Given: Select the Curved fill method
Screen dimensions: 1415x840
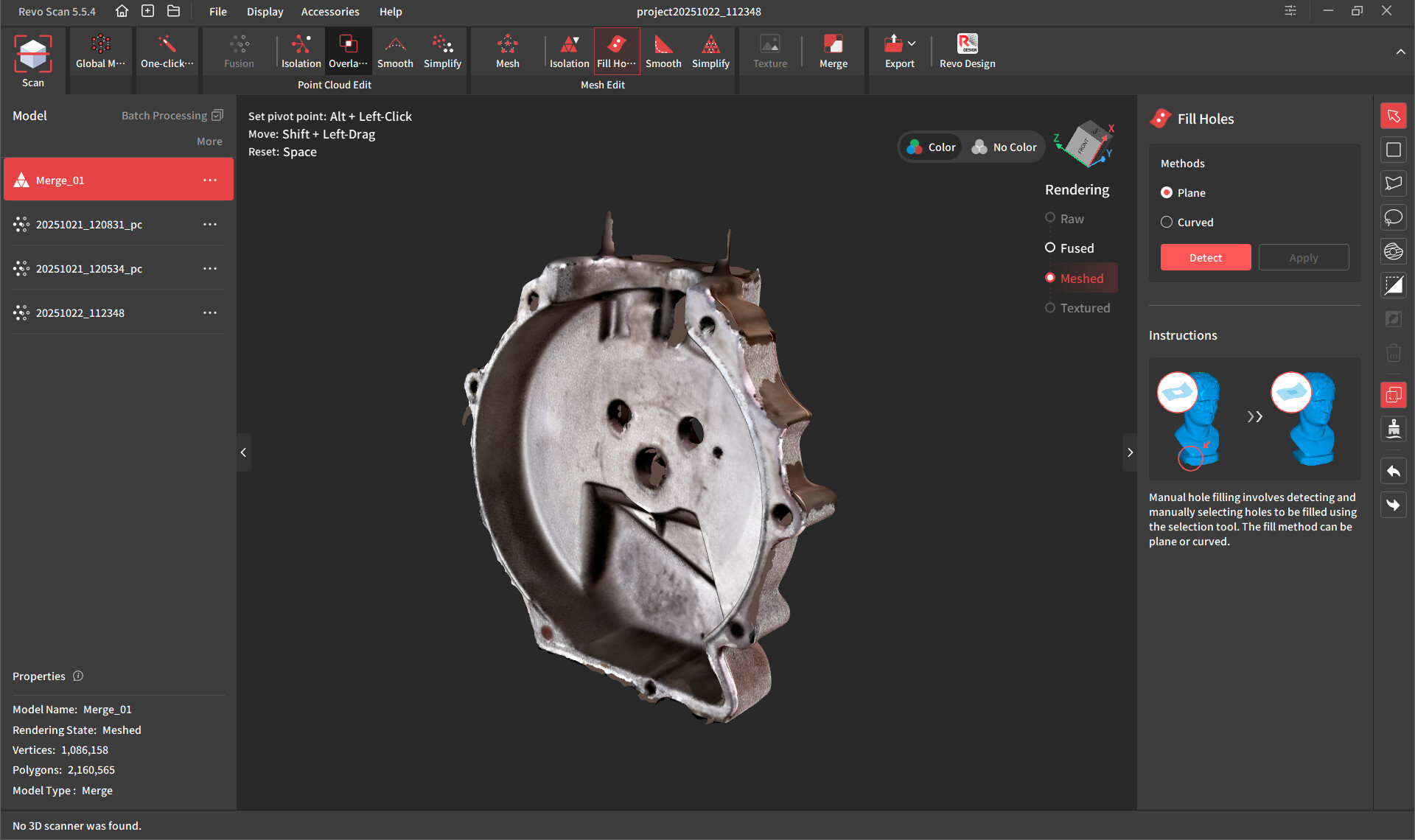Looking at the screenshot, I should pos(1167,222).
